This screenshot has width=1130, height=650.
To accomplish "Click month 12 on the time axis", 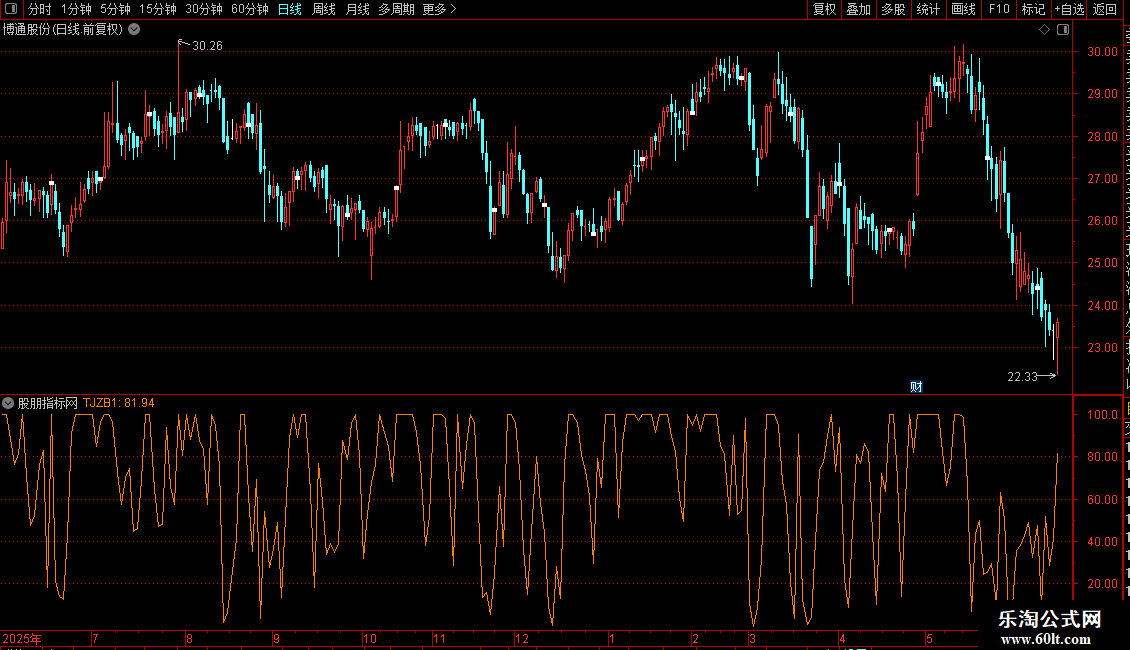I will point(522,638).
